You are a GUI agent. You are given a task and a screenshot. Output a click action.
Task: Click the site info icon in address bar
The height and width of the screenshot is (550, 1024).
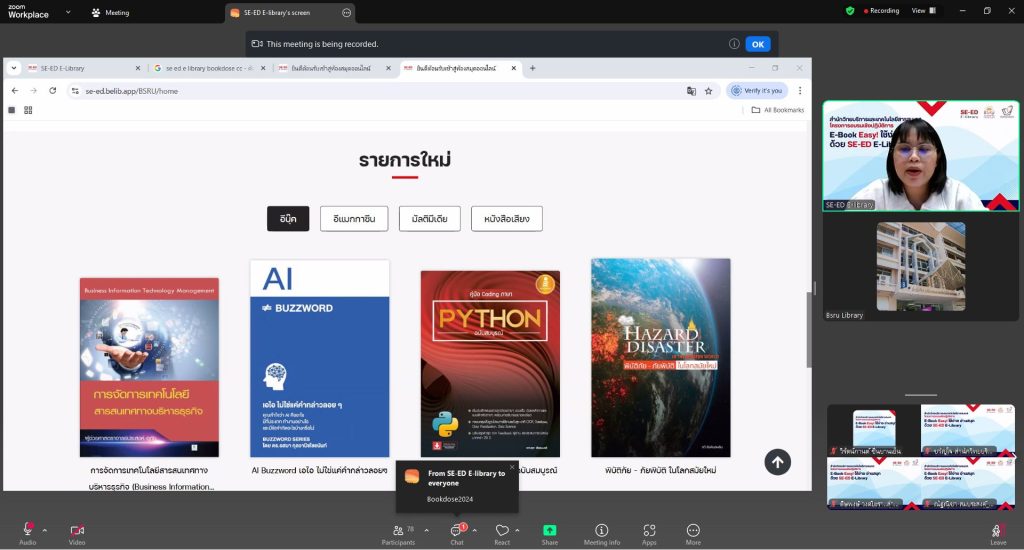tap(76, 91)
